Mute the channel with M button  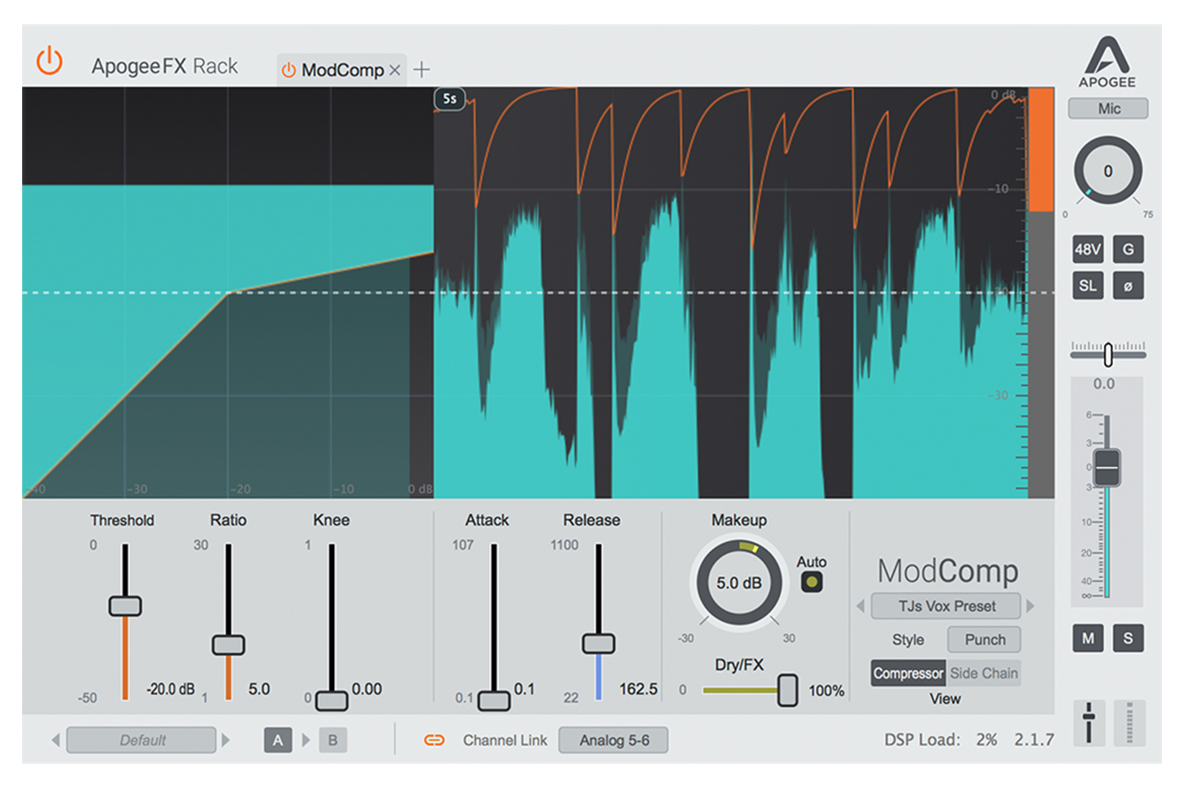(1088, 638)
